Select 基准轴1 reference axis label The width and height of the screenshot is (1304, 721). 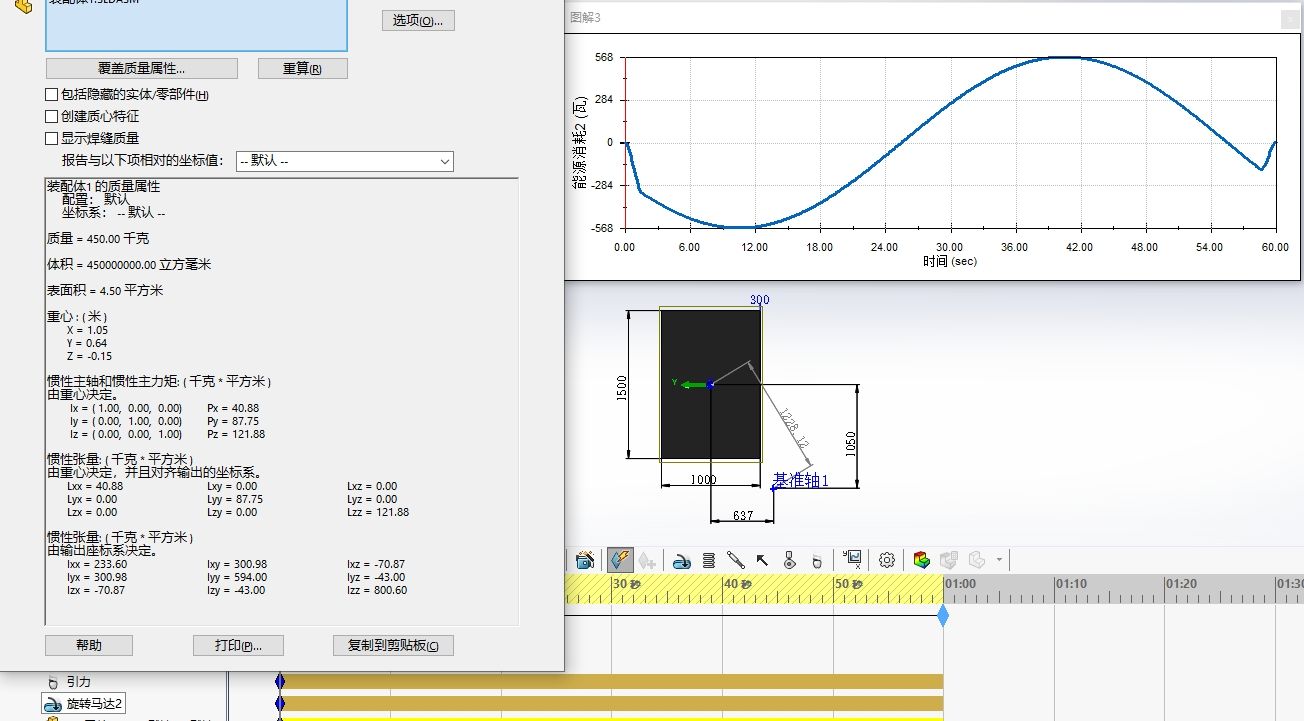tap(801, 480)
